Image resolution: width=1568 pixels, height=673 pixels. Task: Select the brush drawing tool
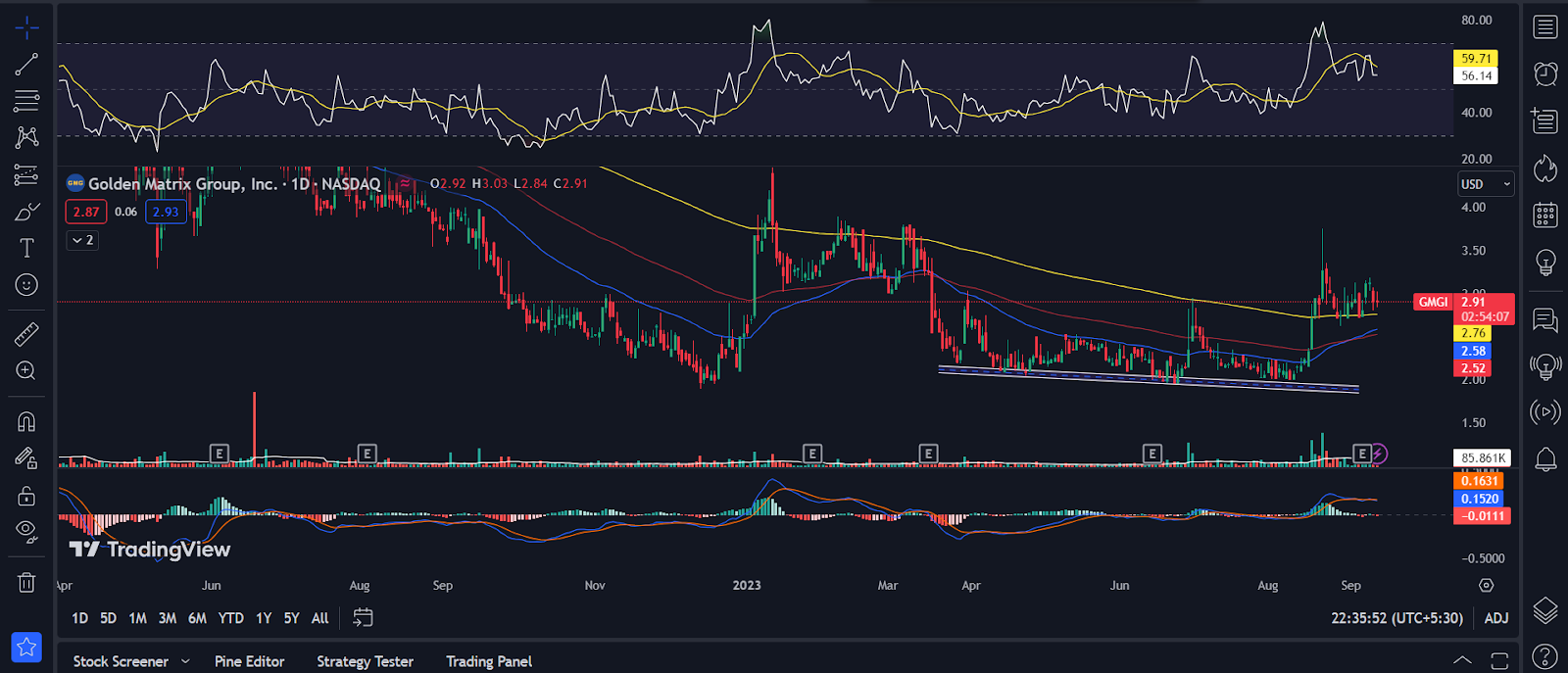coord(26,212)
